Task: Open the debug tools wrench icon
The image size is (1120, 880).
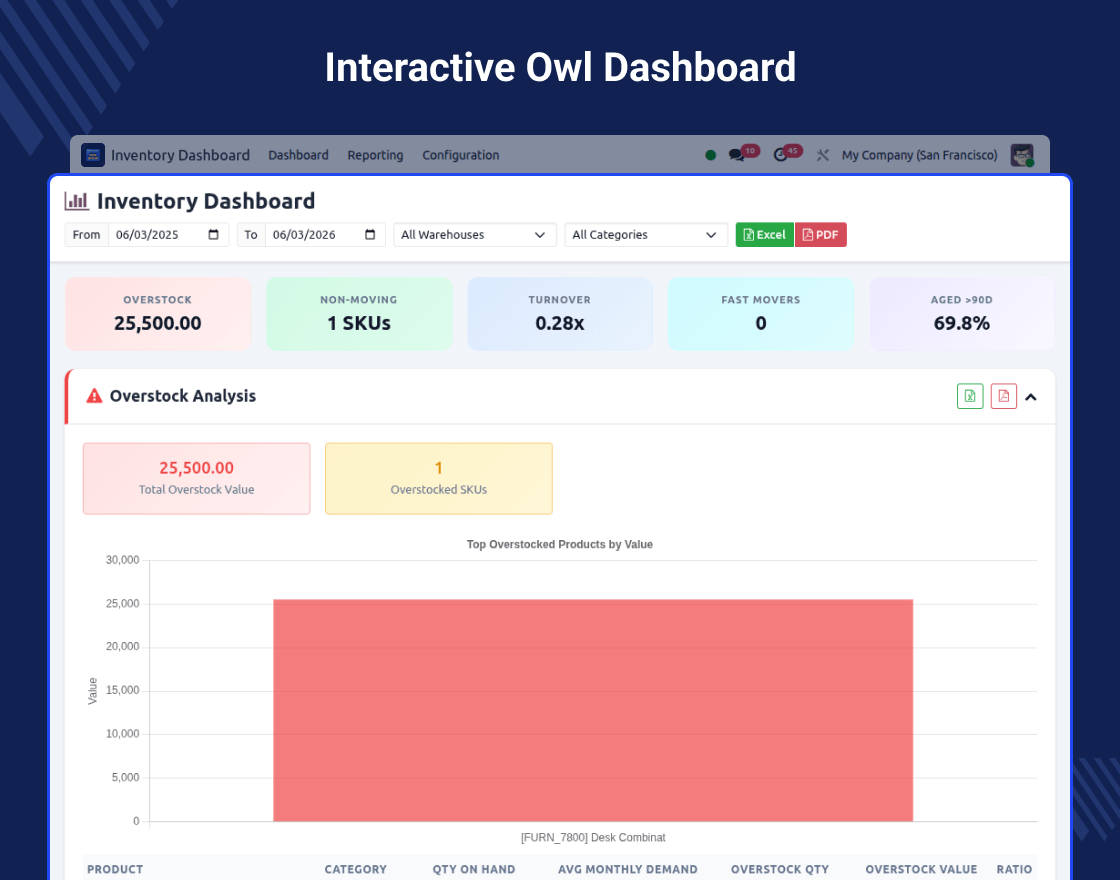Action: coord(823,155)
